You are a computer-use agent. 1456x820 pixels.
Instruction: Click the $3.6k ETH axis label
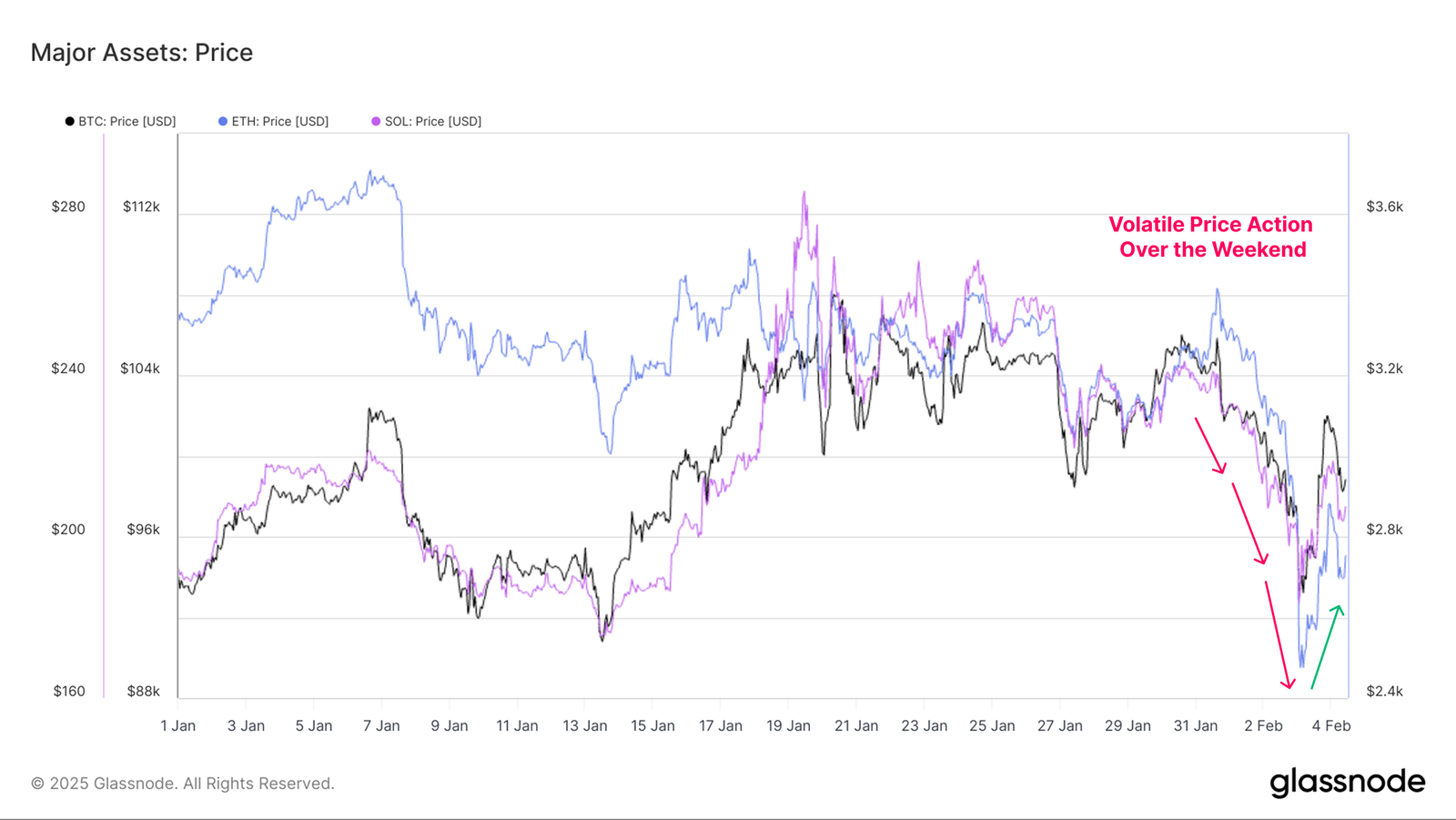click(x=1384, y=207)
